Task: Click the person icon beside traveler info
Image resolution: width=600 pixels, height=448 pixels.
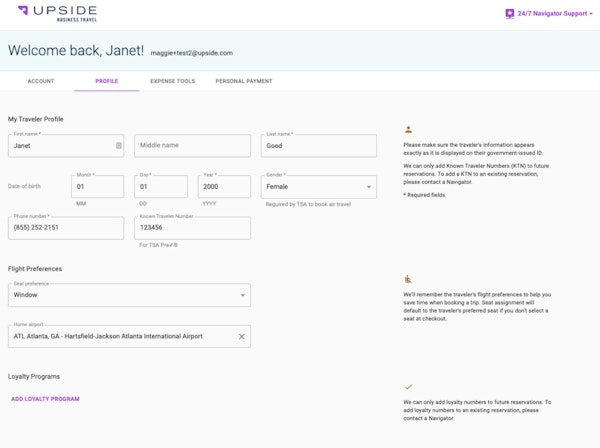Action: pyautogui.click(x=408, y=129)
